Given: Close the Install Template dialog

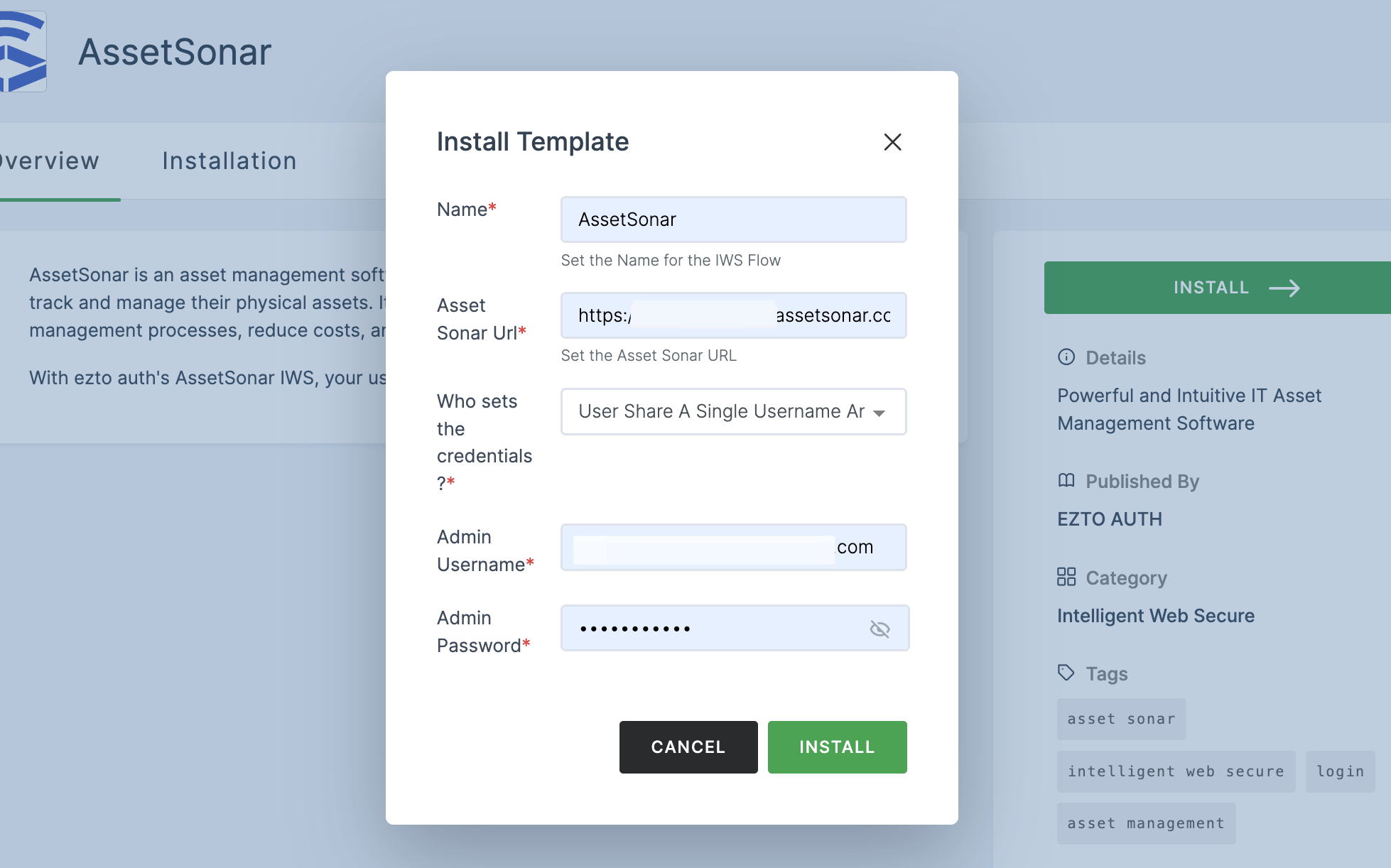Looking at the screenshot, I should (892, 142).
